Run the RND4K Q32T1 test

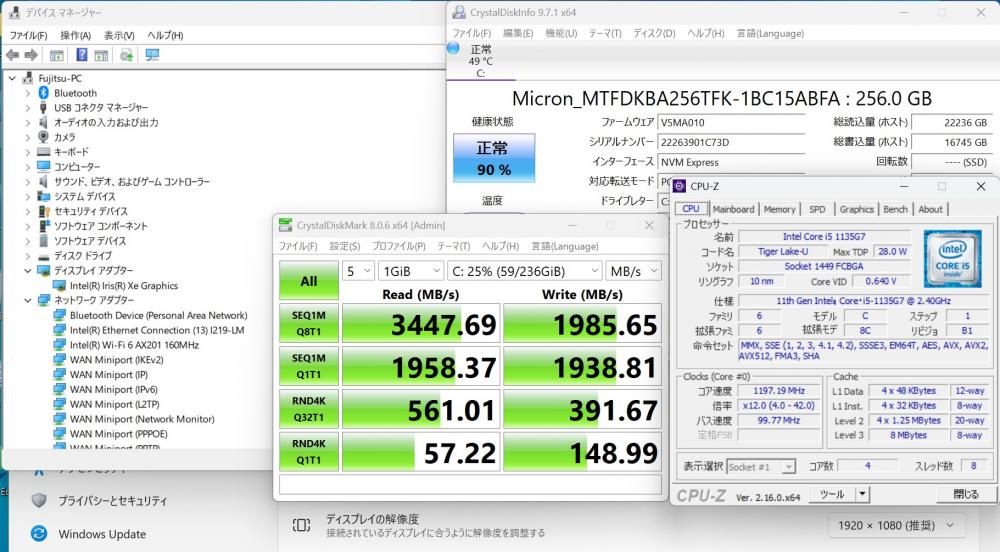309,409
